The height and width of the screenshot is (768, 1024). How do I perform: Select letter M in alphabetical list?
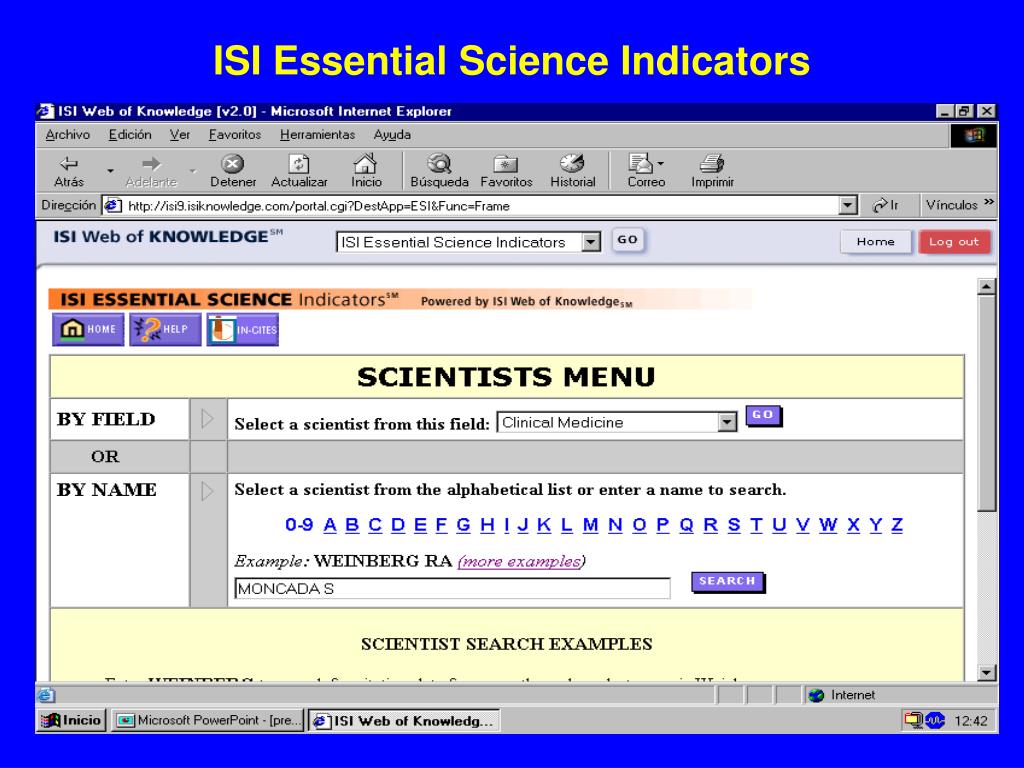[x=590, y=524]
